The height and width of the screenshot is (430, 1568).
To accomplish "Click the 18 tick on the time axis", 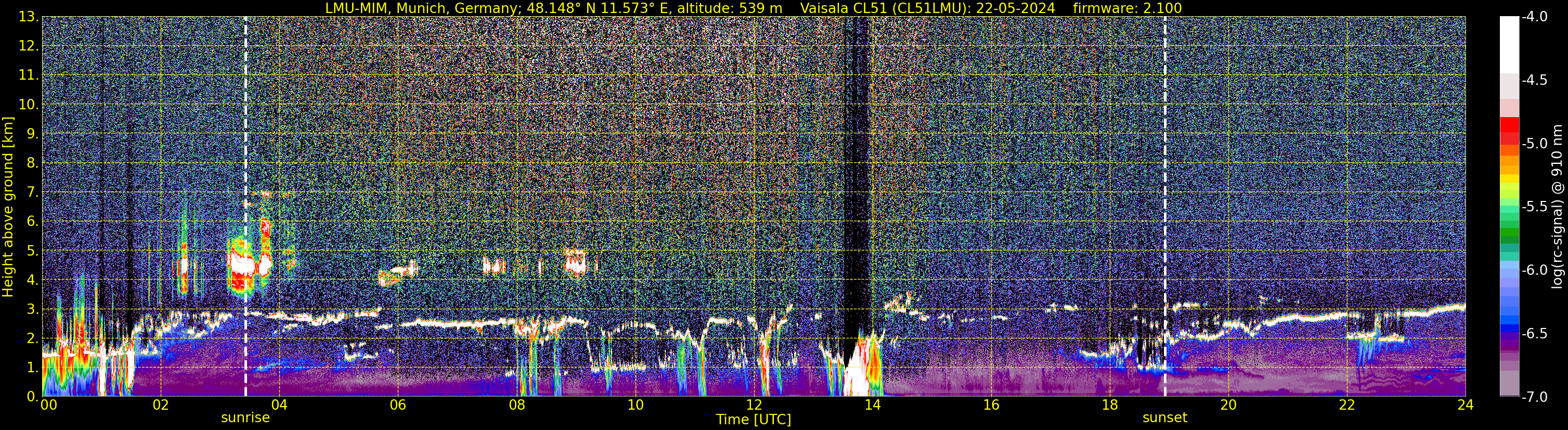I will point(1110,405).
